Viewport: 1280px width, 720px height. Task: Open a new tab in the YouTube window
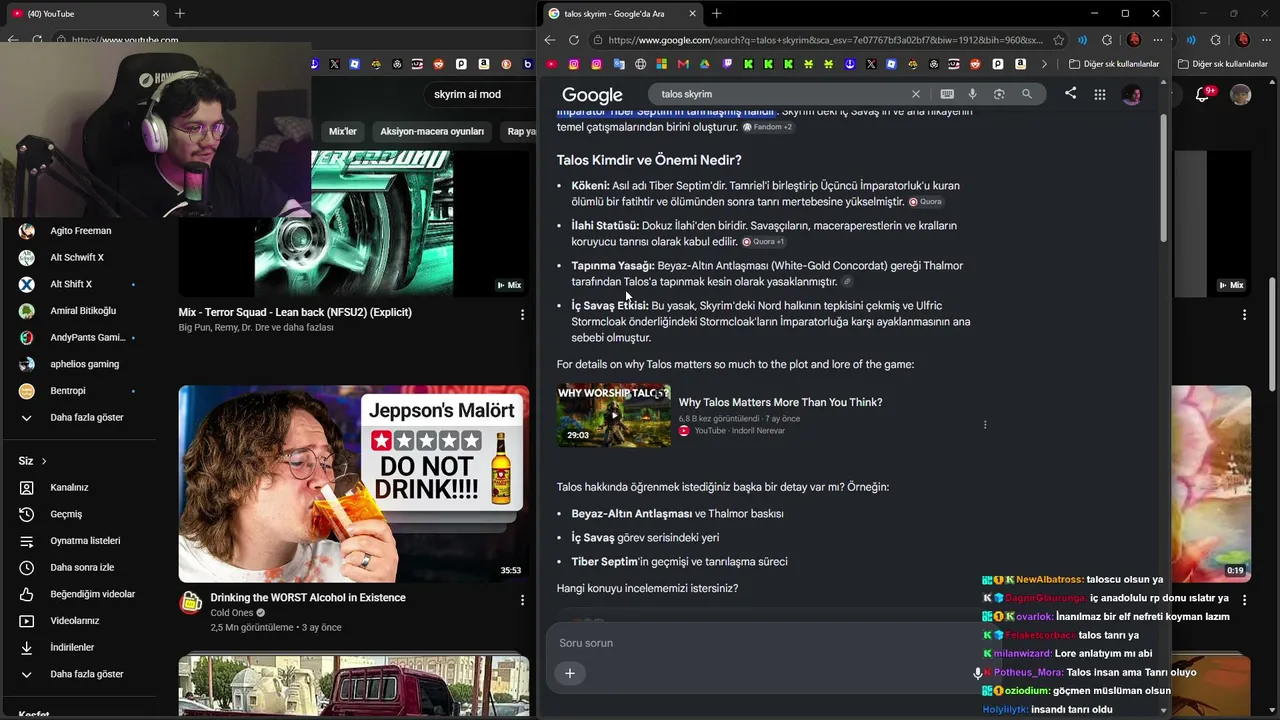[x=180, y=14]
